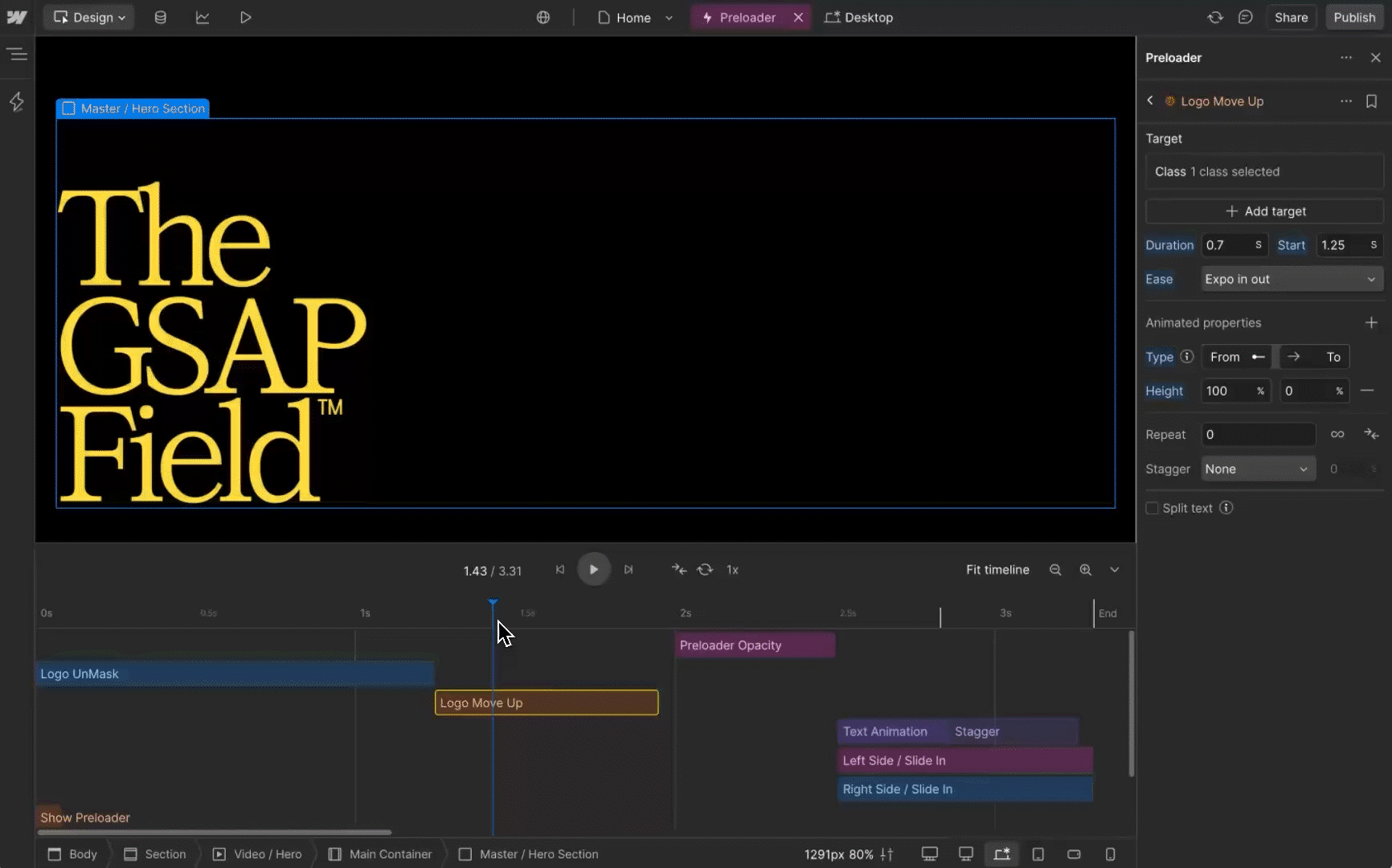Jump to timeline start
The height and width of the screenshot is (868, 1392).
pos(560,569)
